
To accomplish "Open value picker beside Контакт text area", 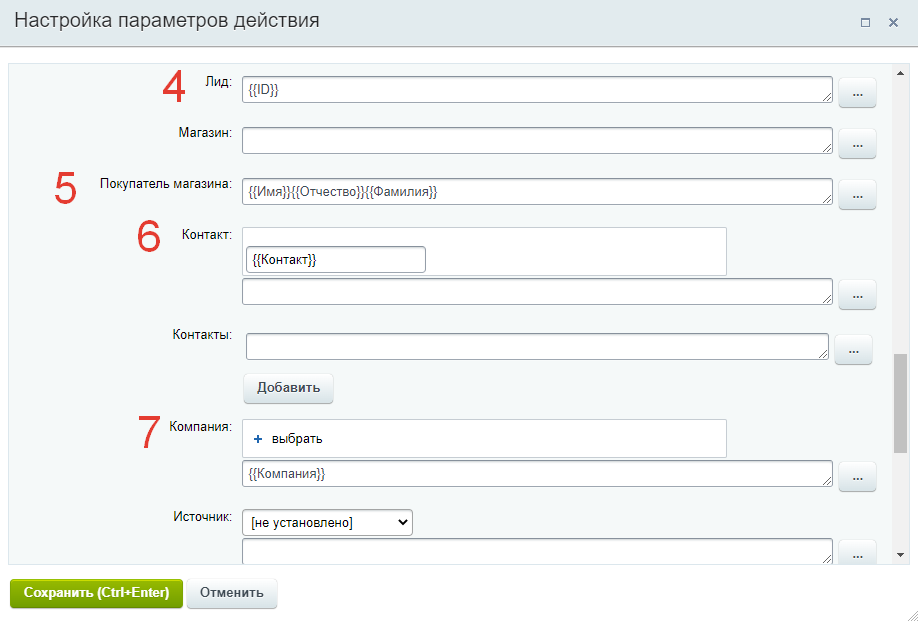I will [856, 295].
